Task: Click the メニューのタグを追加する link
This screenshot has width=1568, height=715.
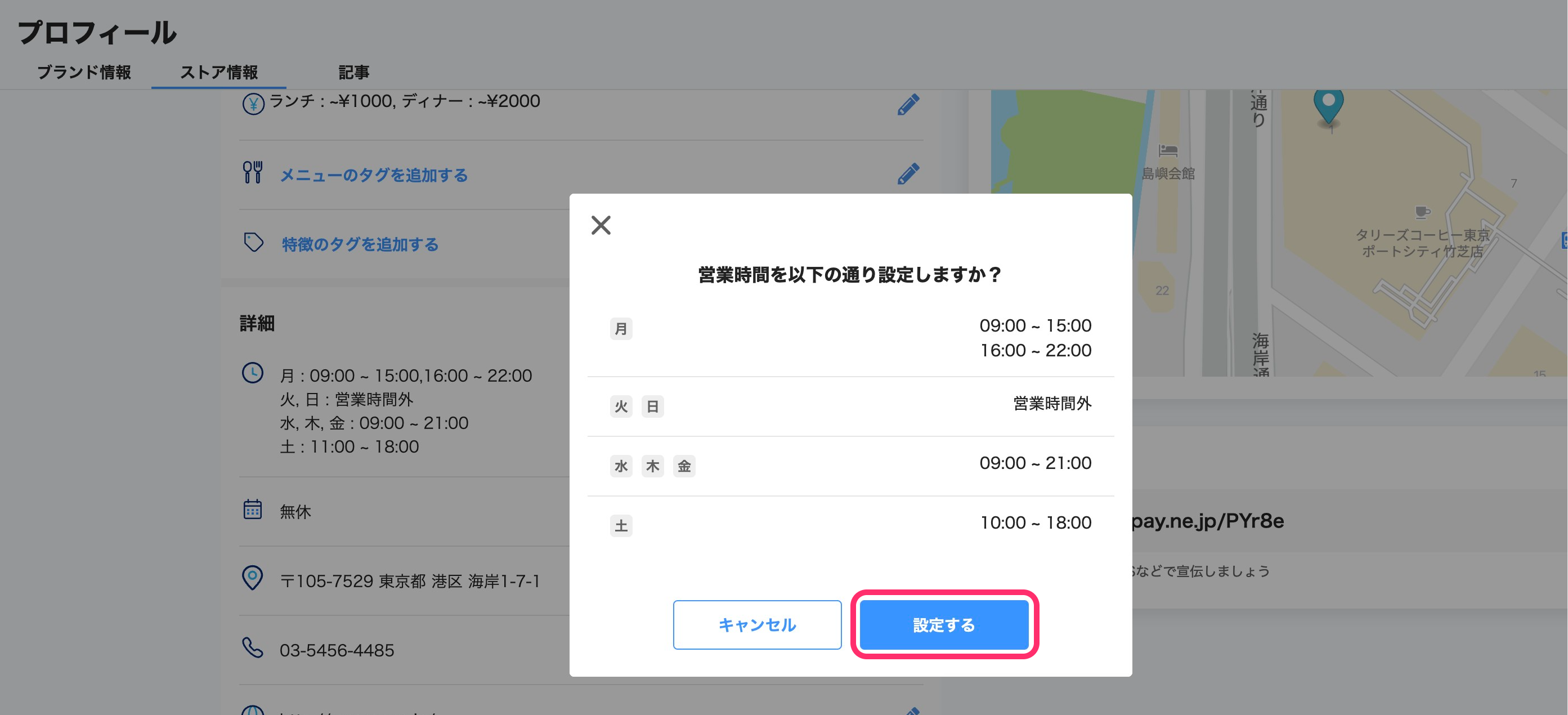Action: click(x=374, y=176)
